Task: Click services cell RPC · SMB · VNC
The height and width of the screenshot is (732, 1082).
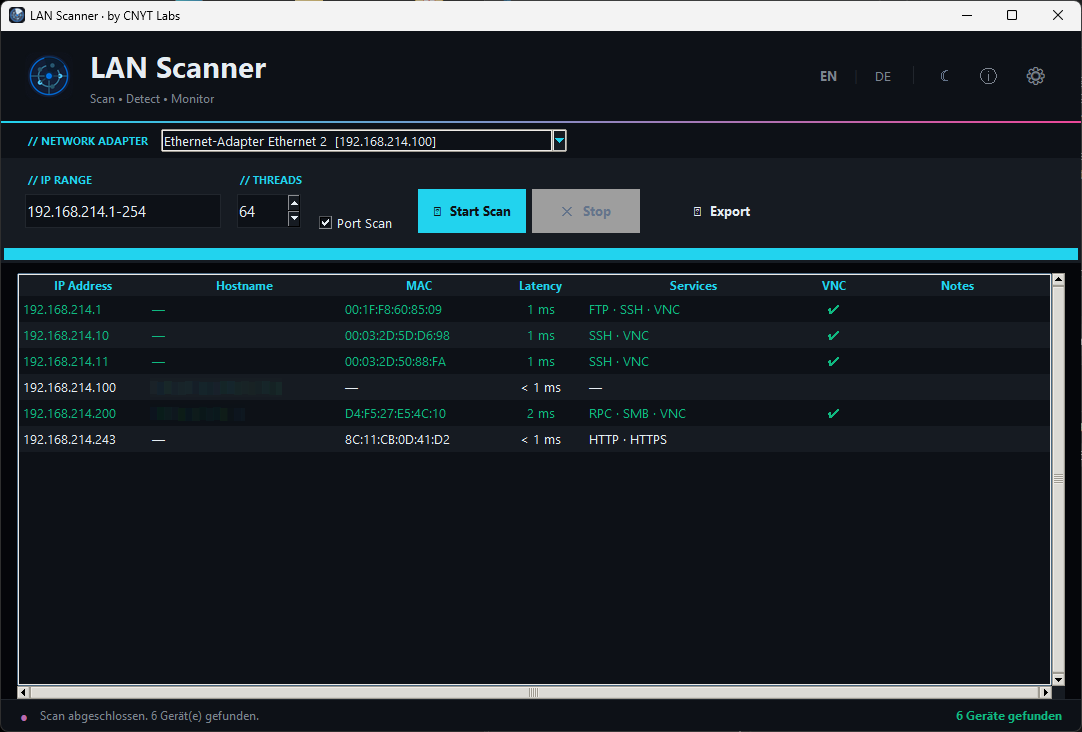Action: 638,414
